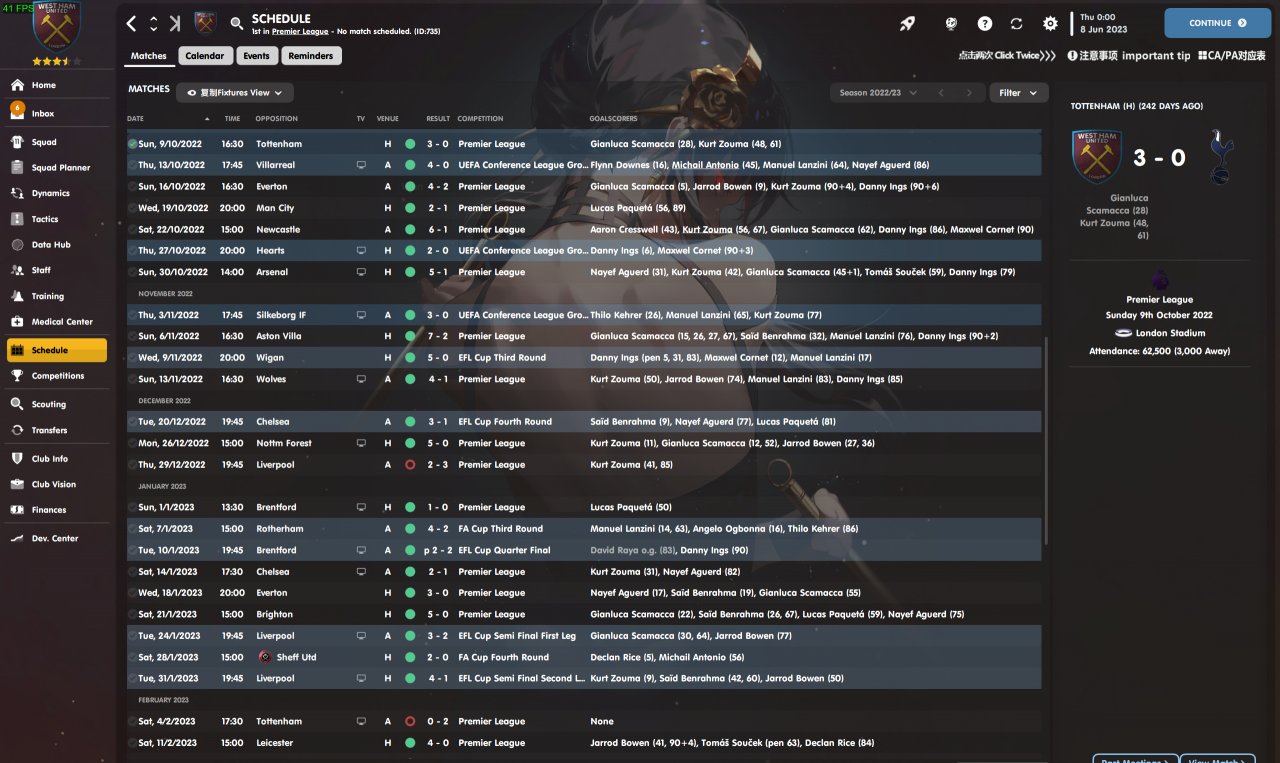Open the Season 2022/23 selector
This screenshot has height=763, width=1280.
coord(879,93)
